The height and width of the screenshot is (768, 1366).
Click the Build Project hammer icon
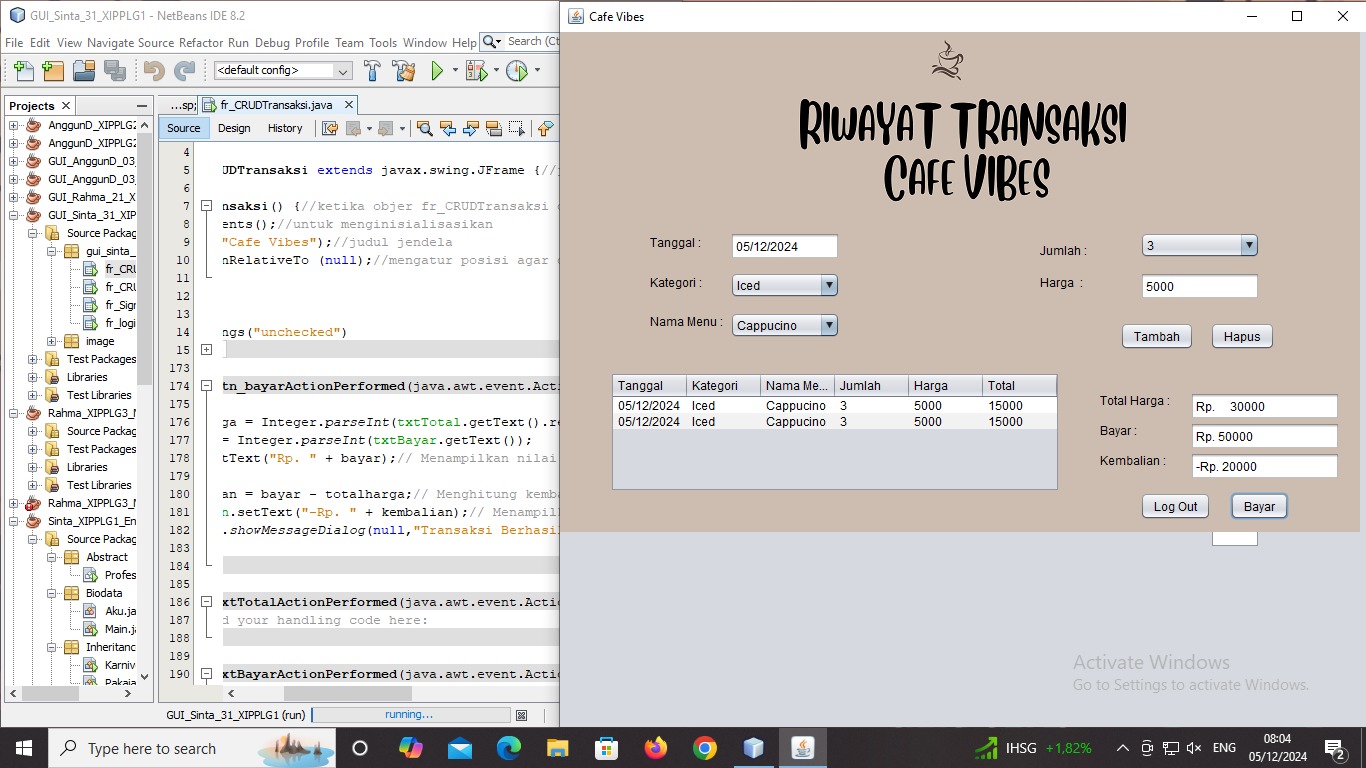pos(372,71)
